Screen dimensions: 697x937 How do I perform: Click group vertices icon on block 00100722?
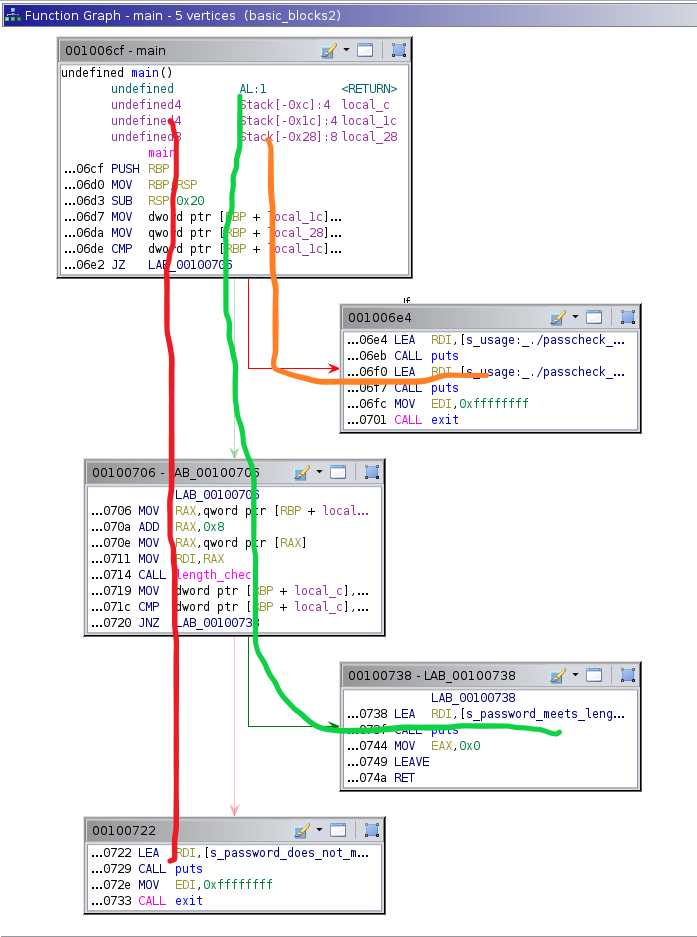371,830
